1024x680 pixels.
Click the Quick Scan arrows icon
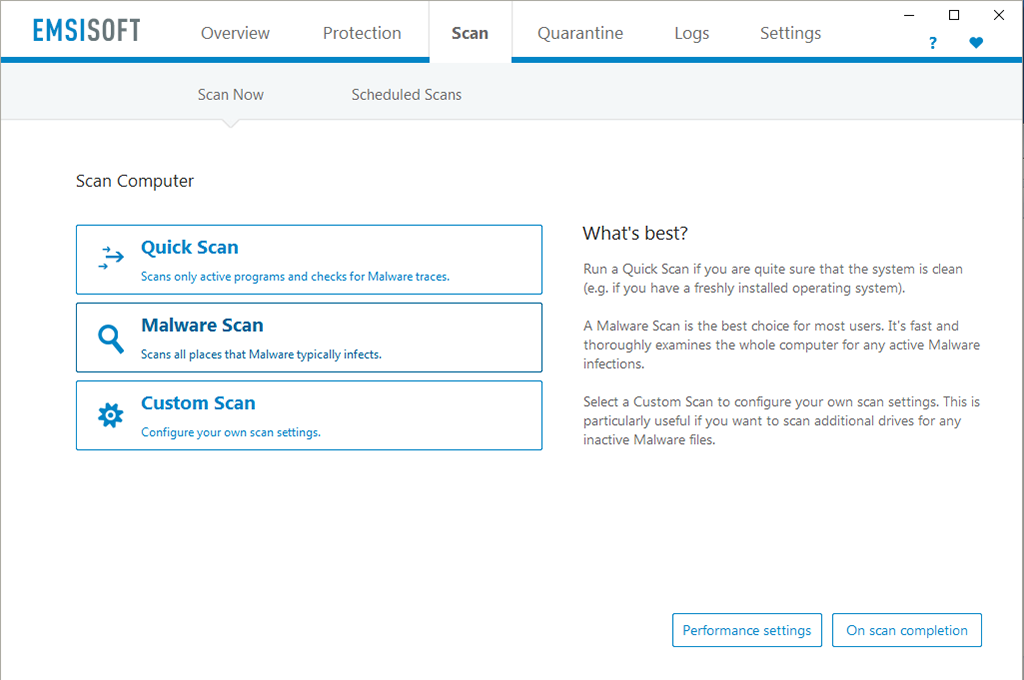click(110, 258)
